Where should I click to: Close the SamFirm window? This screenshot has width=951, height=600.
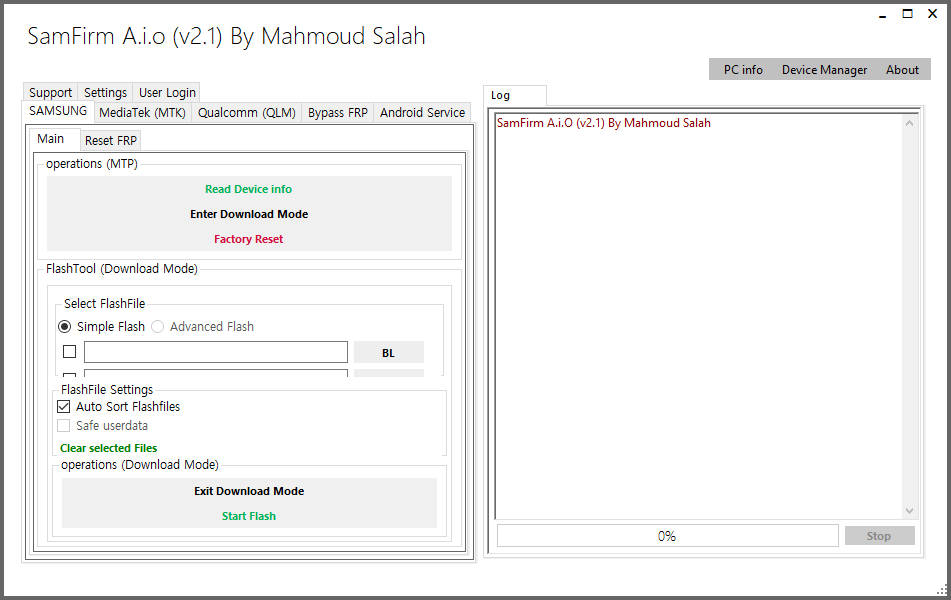(933, 14)
